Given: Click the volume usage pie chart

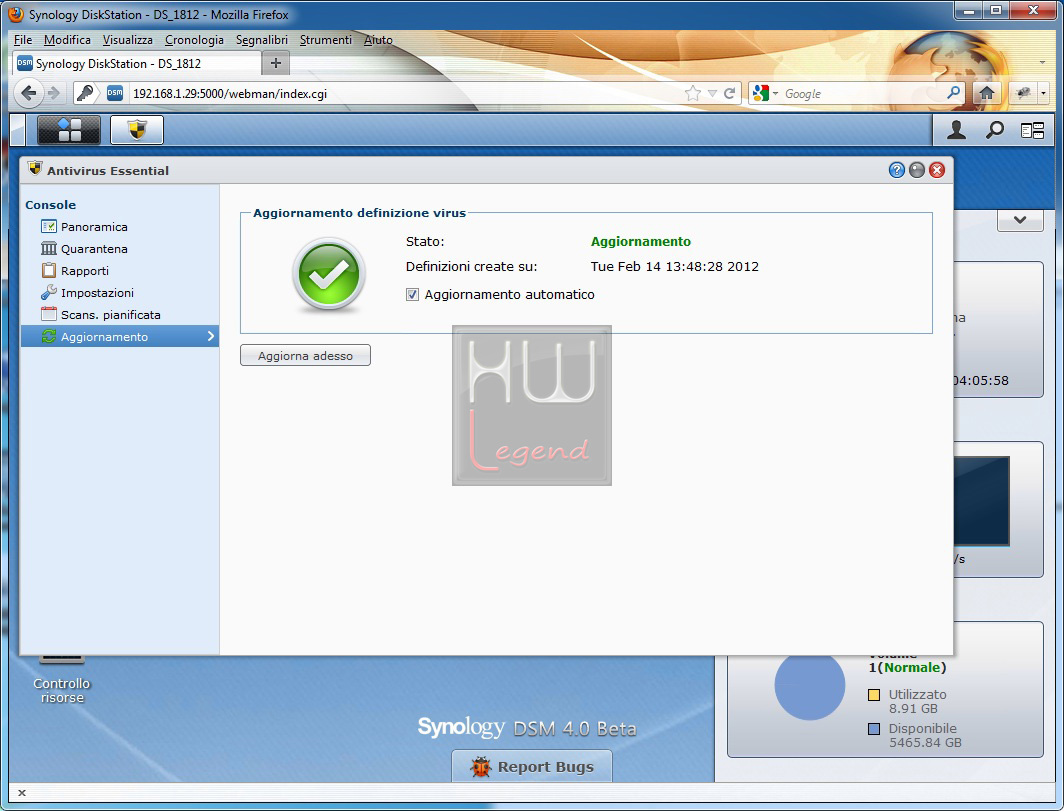Looking at the screenshot, I should coord(810,685).
